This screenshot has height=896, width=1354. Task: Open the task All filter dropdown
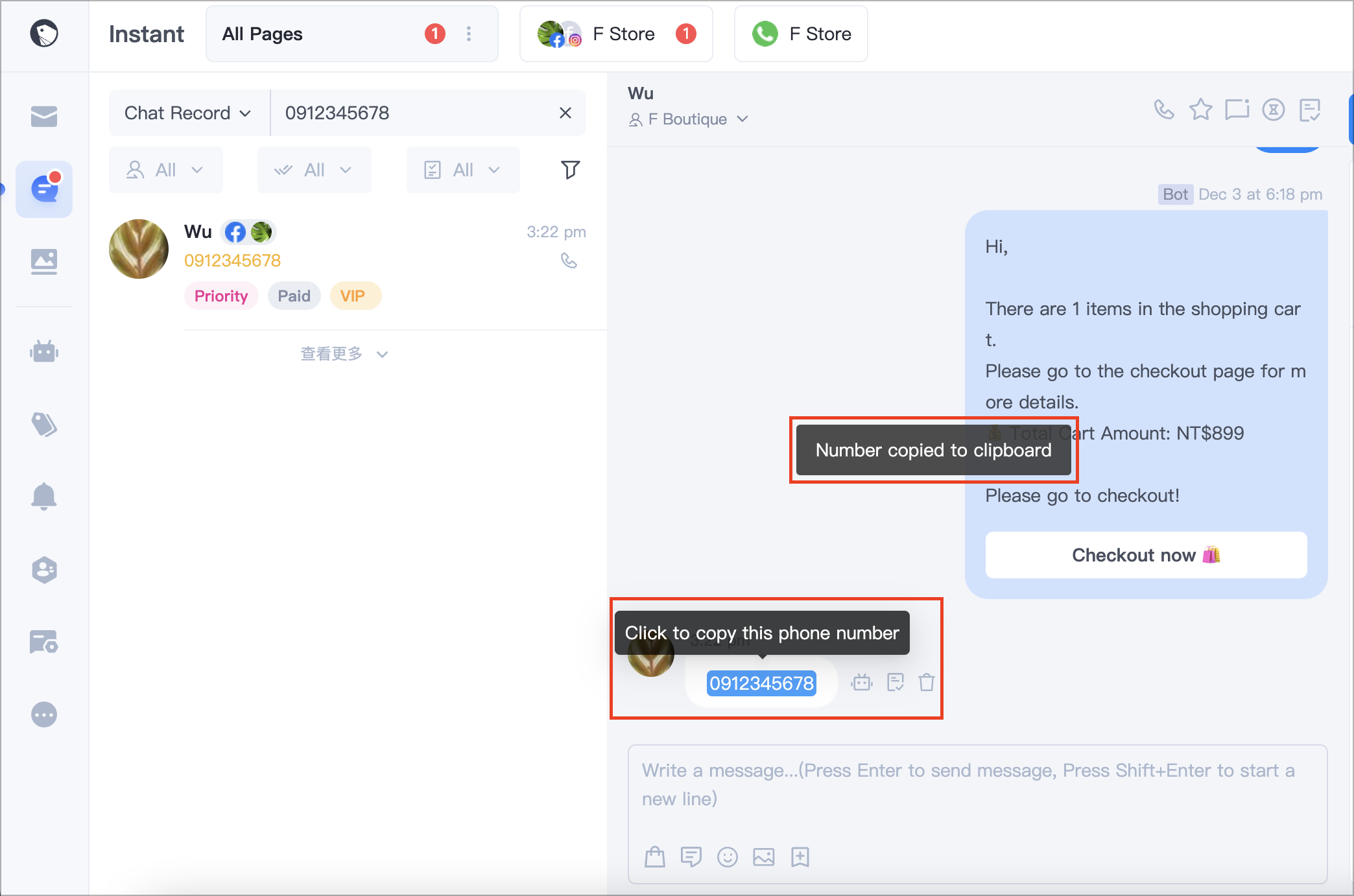coord(463,170)
